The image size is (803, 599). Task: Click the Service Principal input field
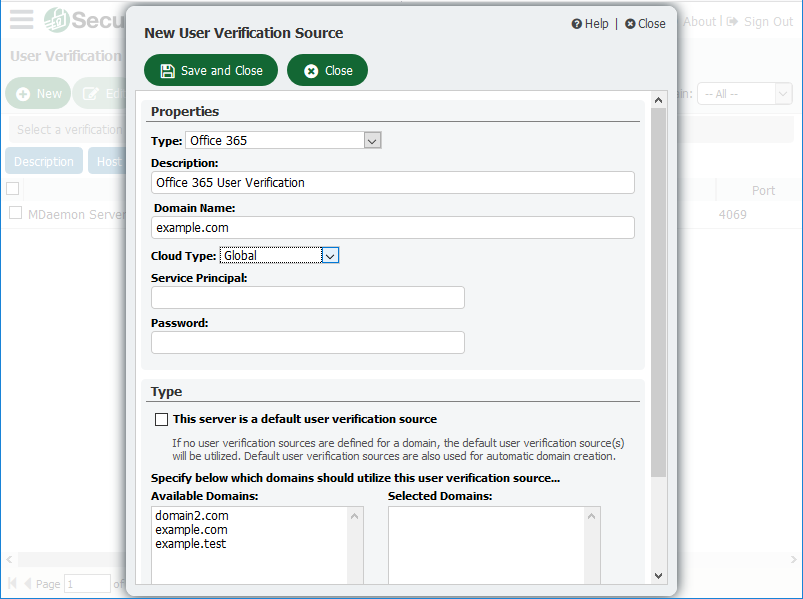tap(308, 297)
